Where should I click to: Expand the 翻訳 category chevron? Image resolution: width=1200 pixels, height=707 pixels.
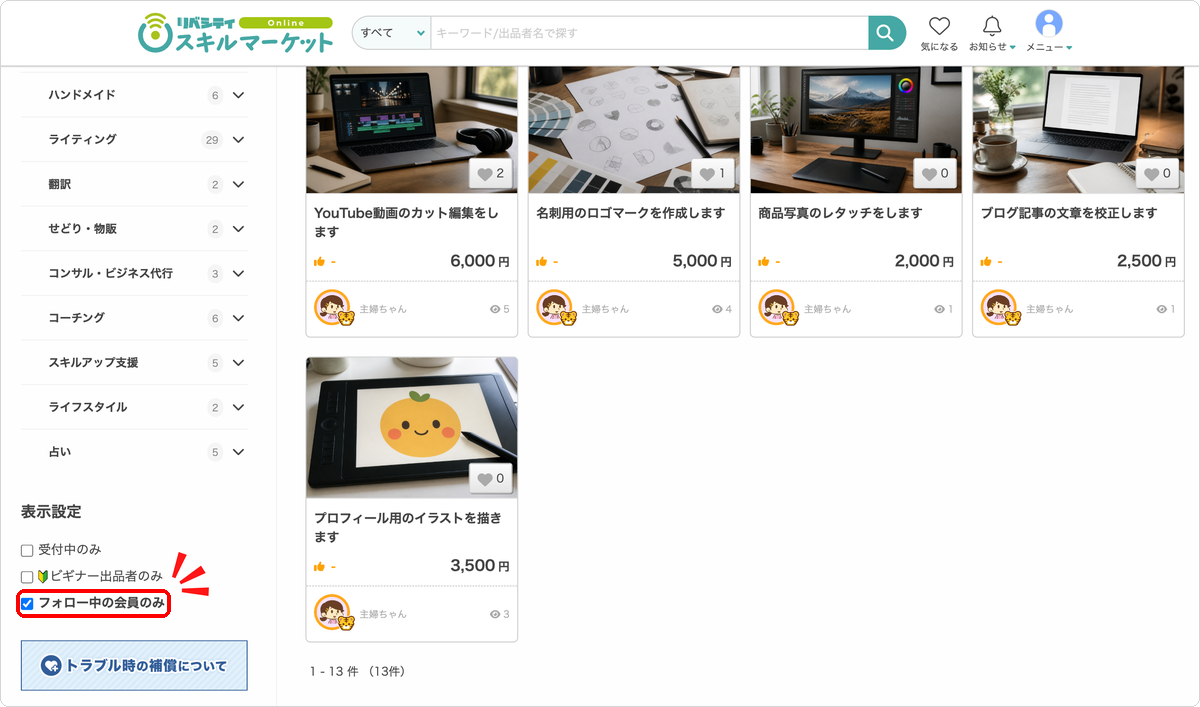pyautogui.click(x=238, y=184)
